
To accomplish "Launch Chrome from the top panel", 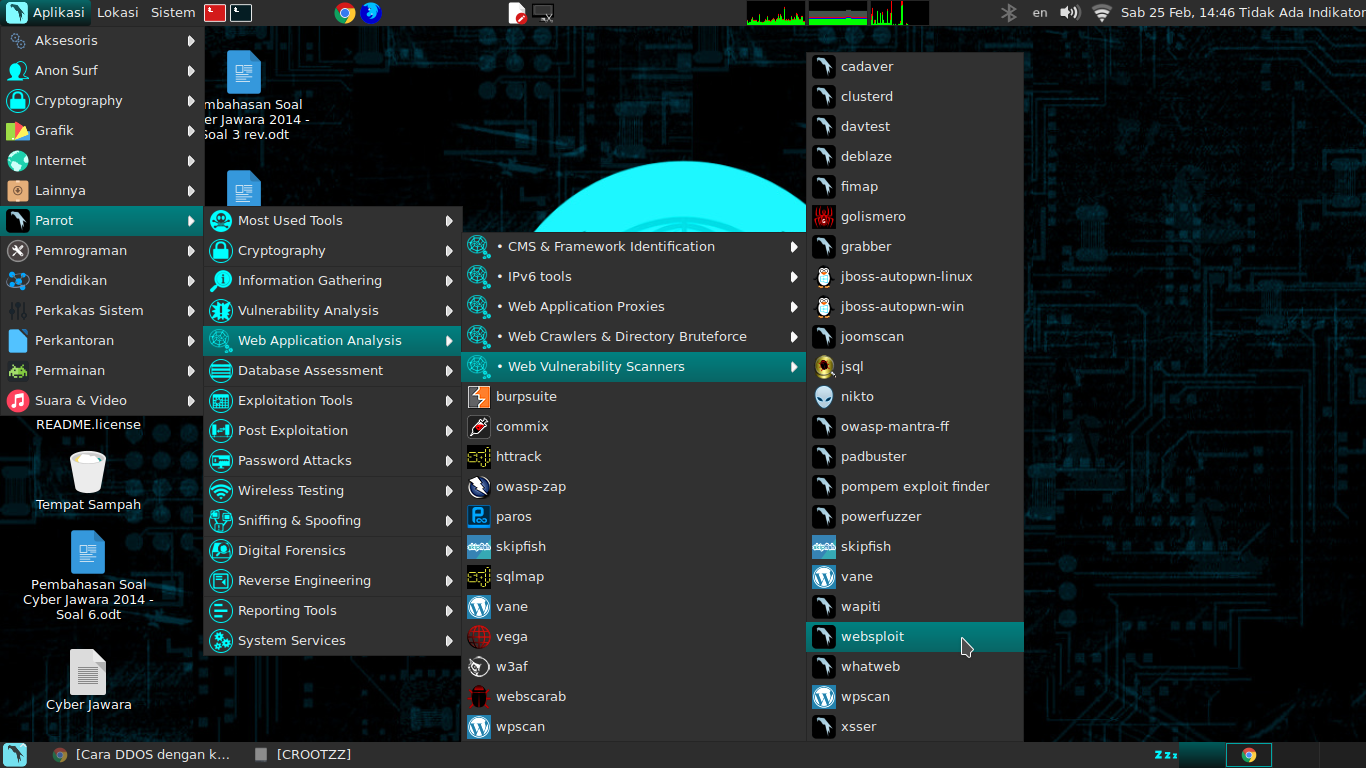I will (x=345, y=13).
